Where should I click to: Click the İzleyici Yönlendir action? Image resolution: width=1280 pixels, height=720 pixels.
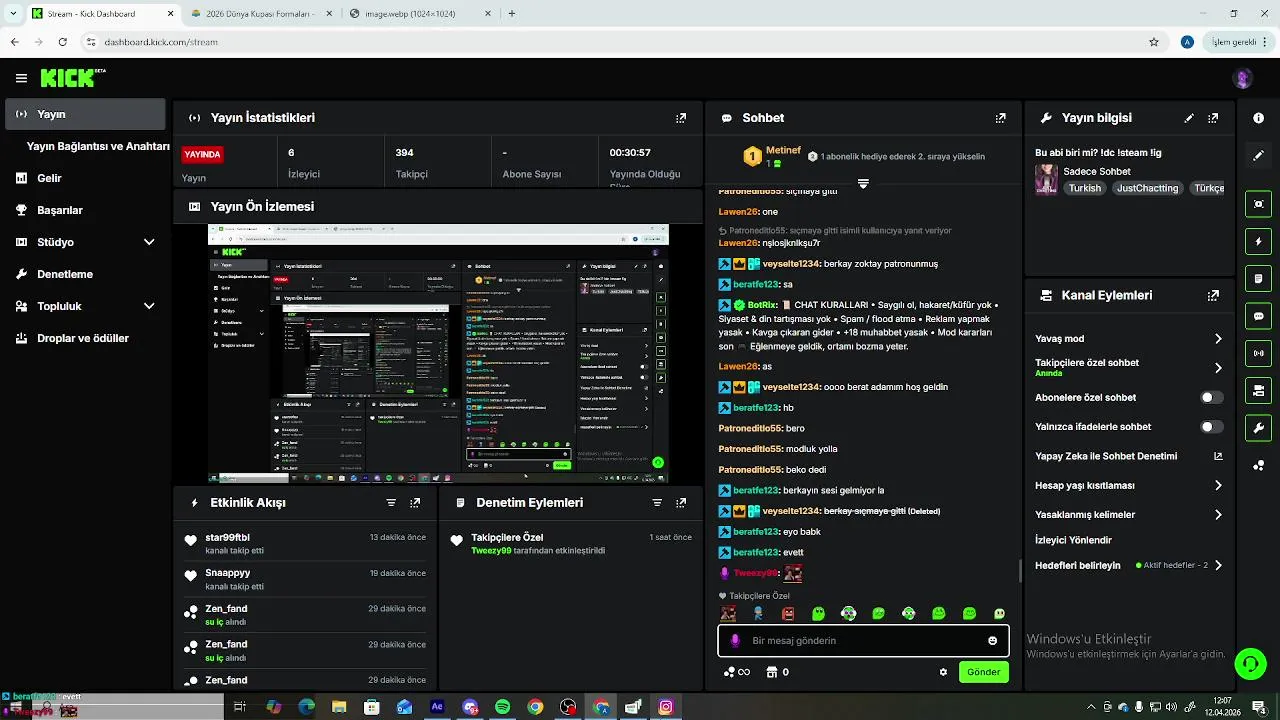[1073, 540]
